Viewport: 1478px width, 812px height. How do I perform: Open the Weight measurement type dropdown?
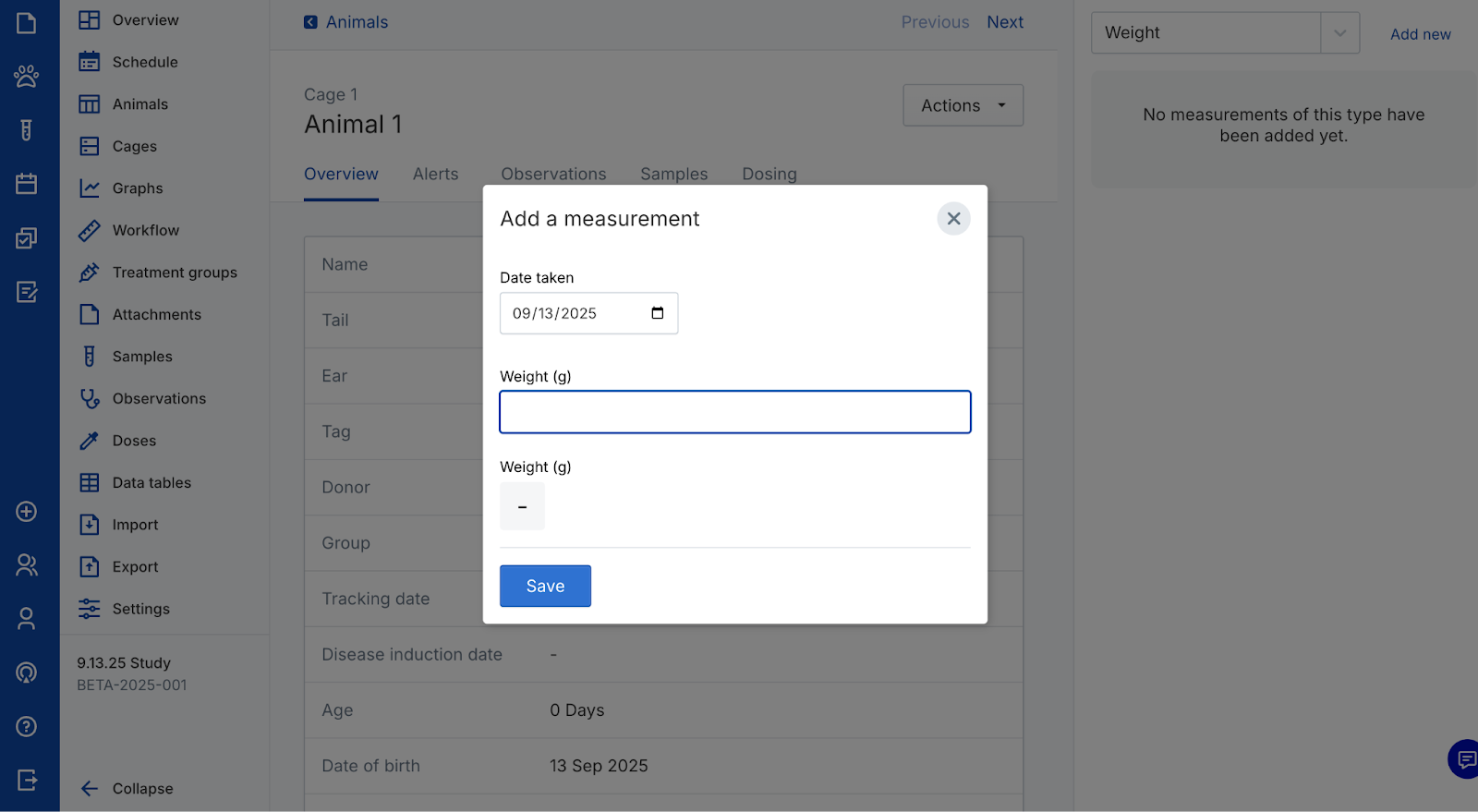coord(1339,33)
